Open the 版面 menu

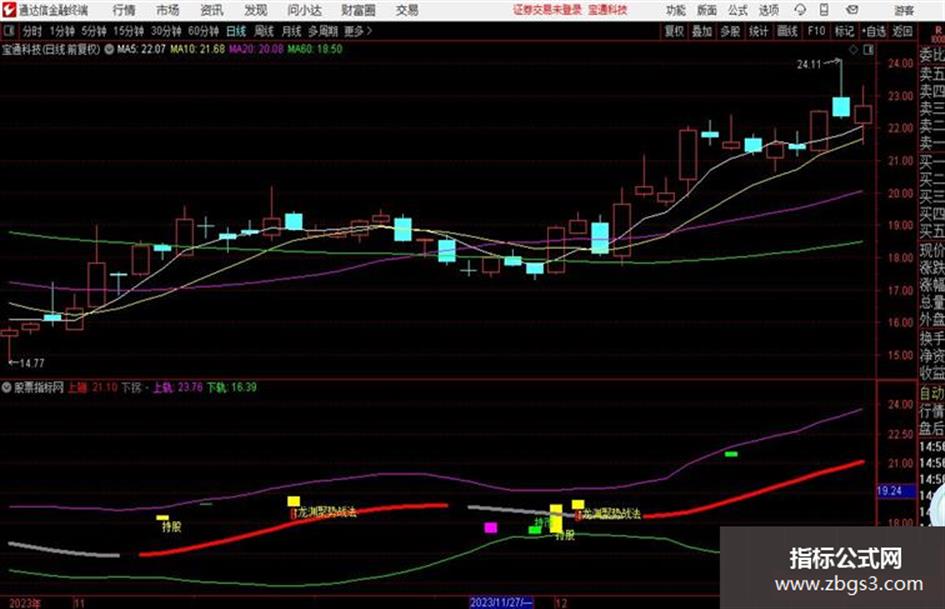707,10
